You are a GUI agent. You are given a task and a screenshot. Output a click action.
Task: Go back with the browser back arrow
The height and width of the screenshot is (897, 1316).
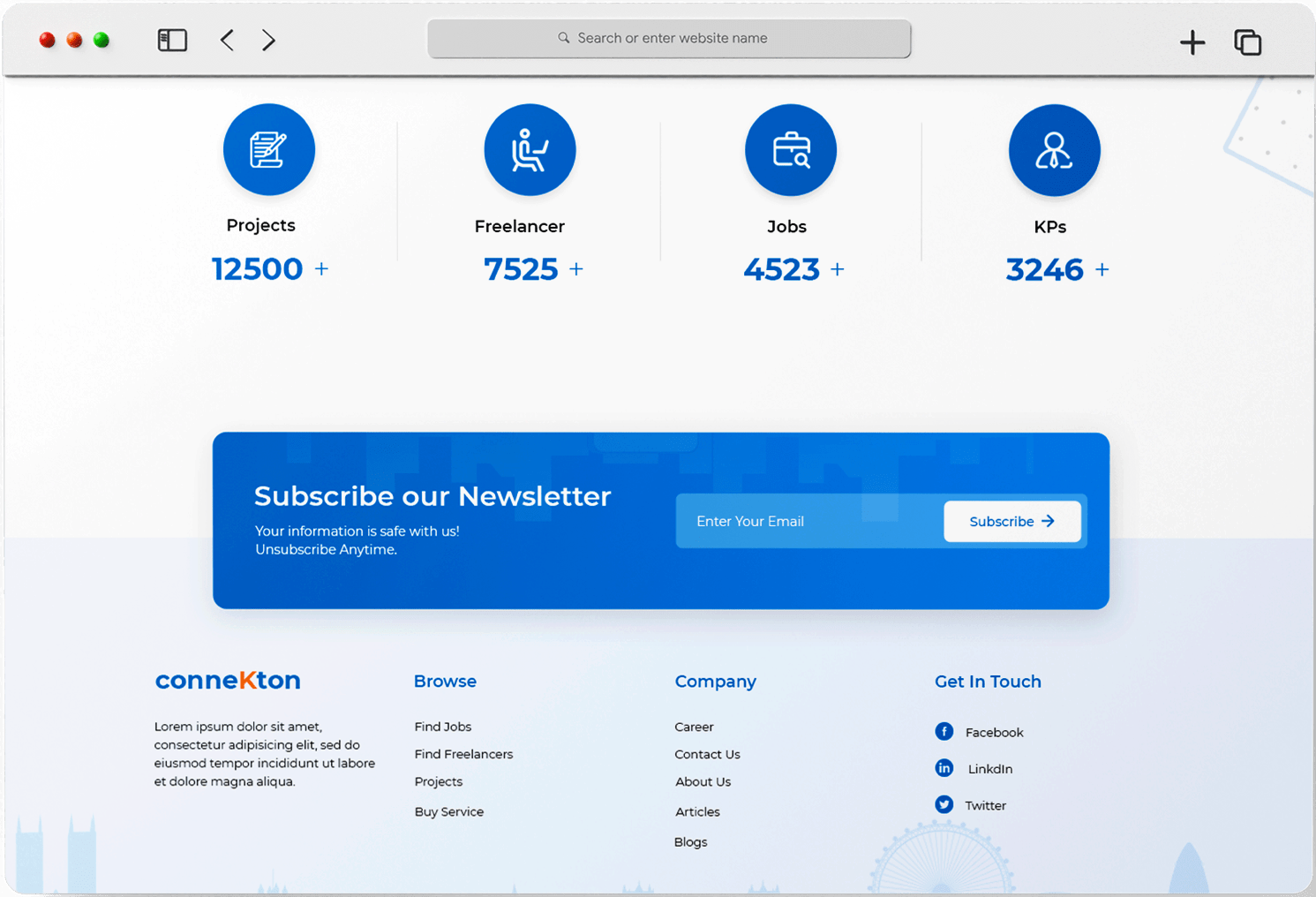(227, 41)
